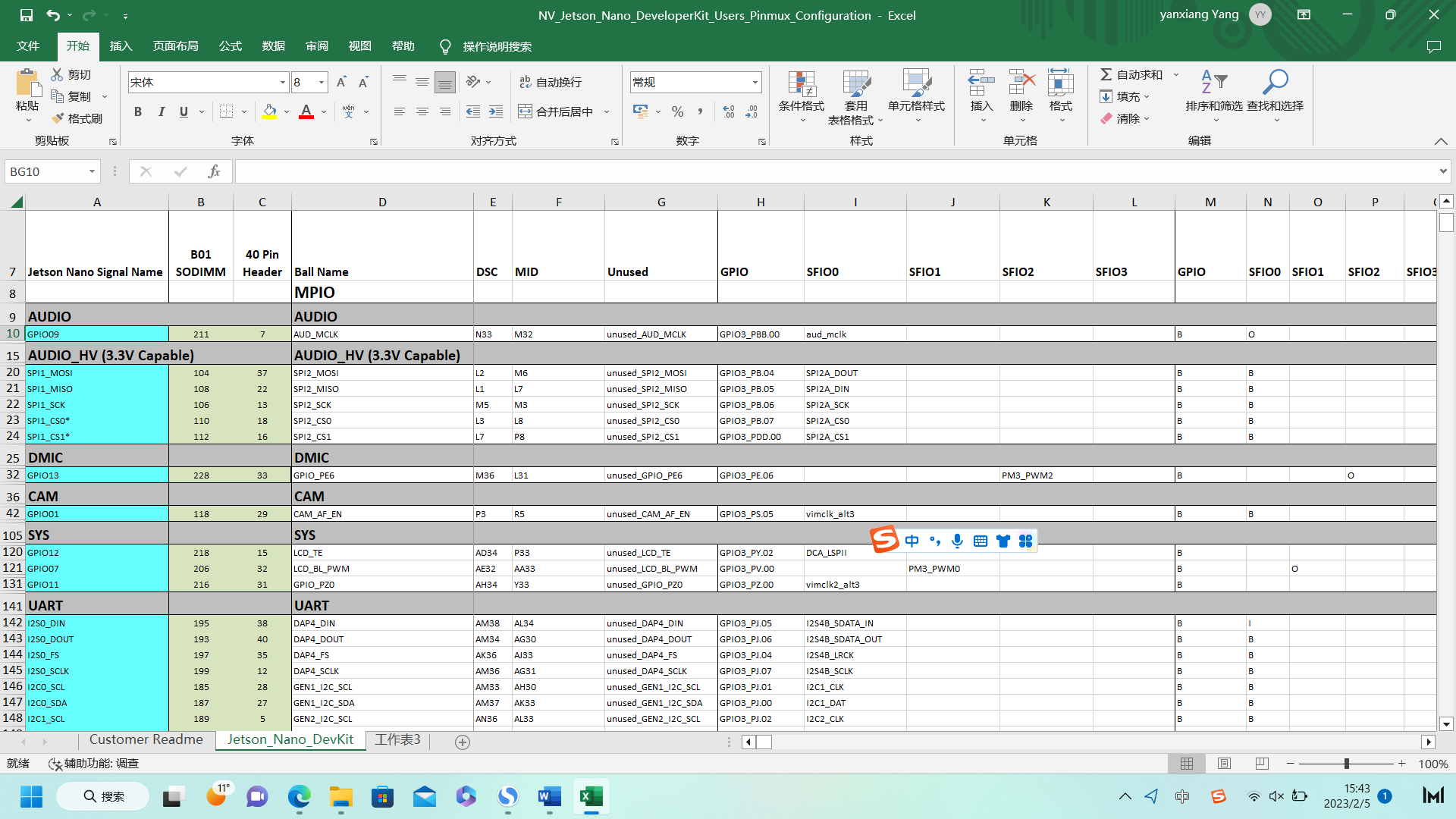
Task: Click the Conditional Formatting icon
Action: pyautogui.click(x=801, y=83)
